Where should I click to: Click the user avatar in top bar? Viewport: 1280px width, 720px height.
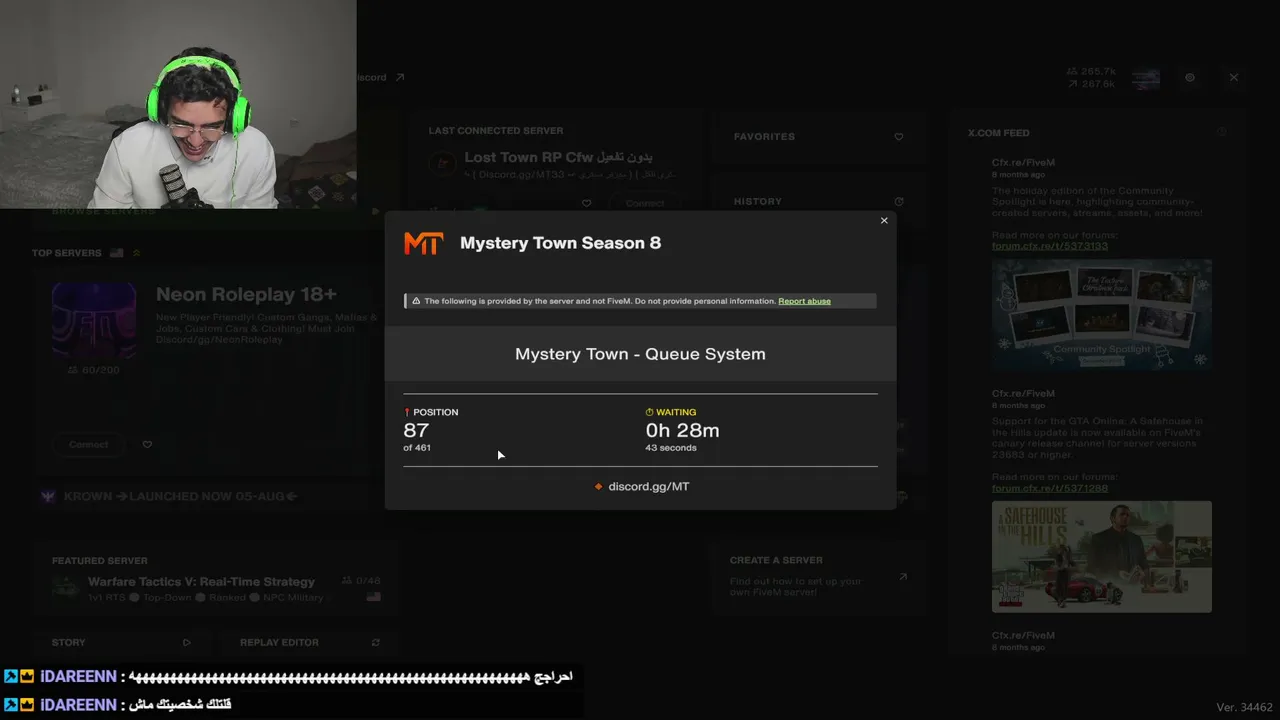pos(1146,78)
